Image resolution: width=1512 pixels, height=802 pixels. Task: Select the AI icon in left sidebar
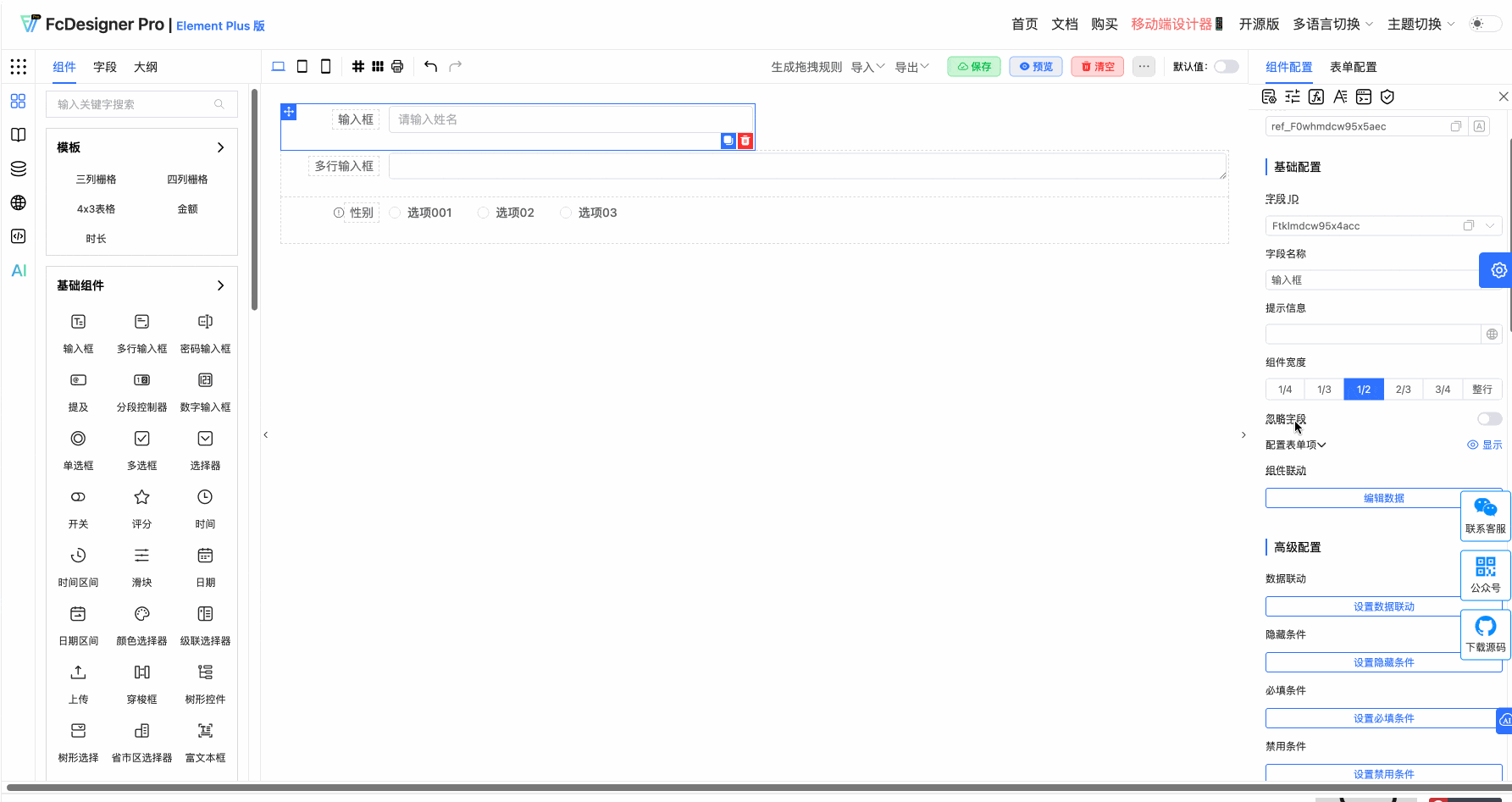pos(18,270)
